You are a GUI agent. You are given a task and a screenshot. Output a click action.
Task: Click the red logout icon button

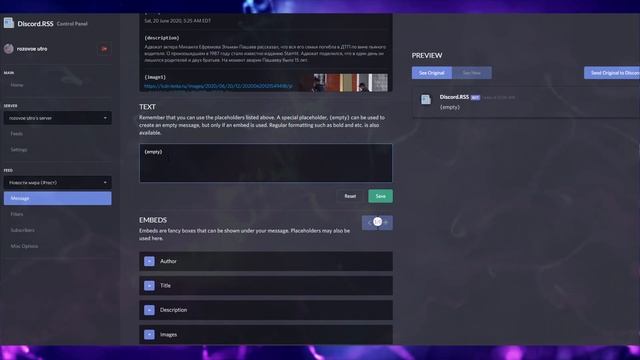tap(104, 49)
